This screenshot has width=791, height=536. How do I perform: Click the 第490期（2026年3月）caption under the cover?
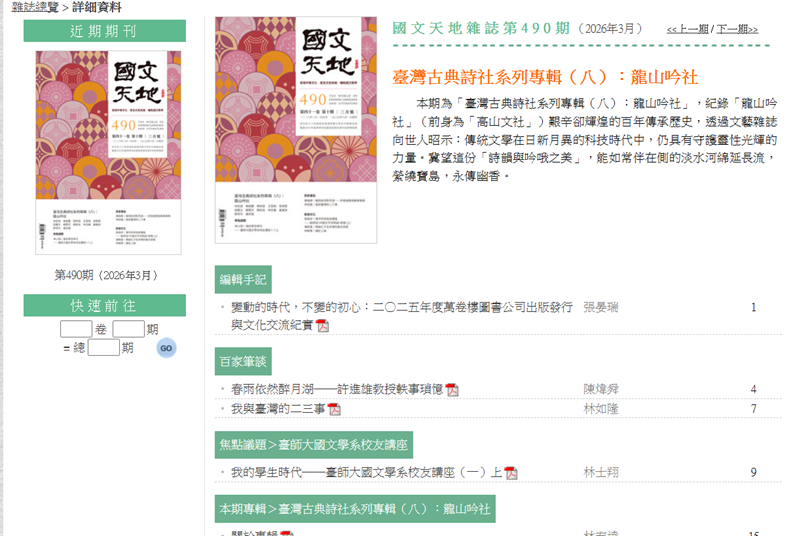pyautogui.click(x=105, y=275)
